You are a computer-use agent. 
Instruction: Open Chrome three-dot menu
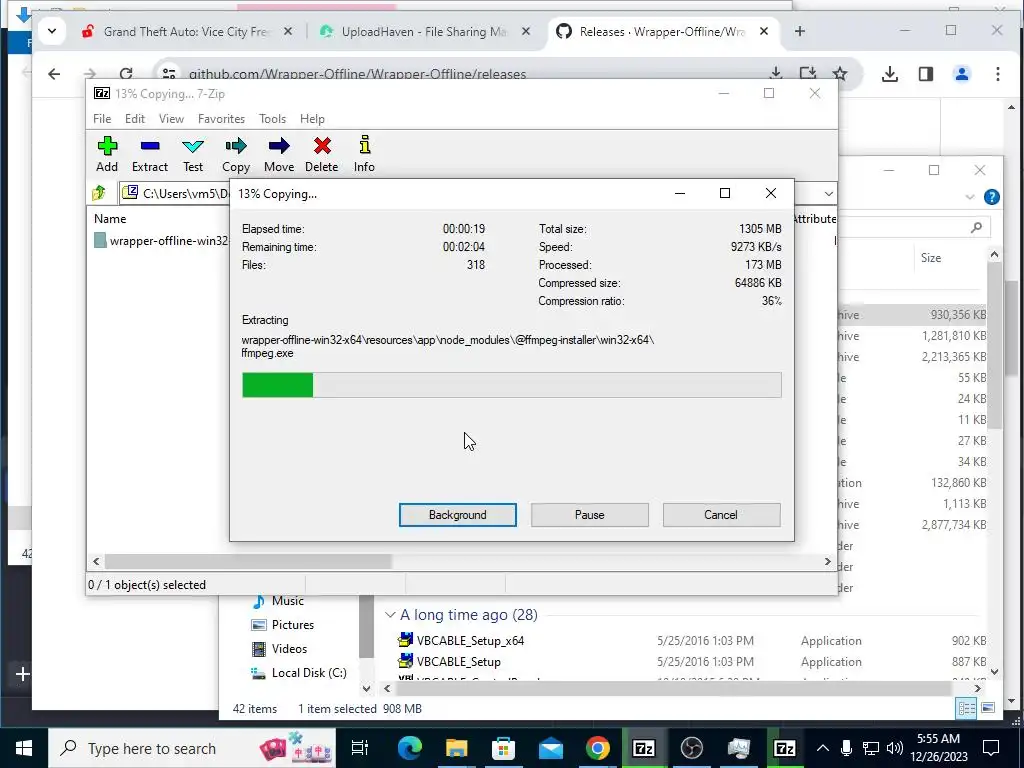pyautogui.click(x=997, y=74)
